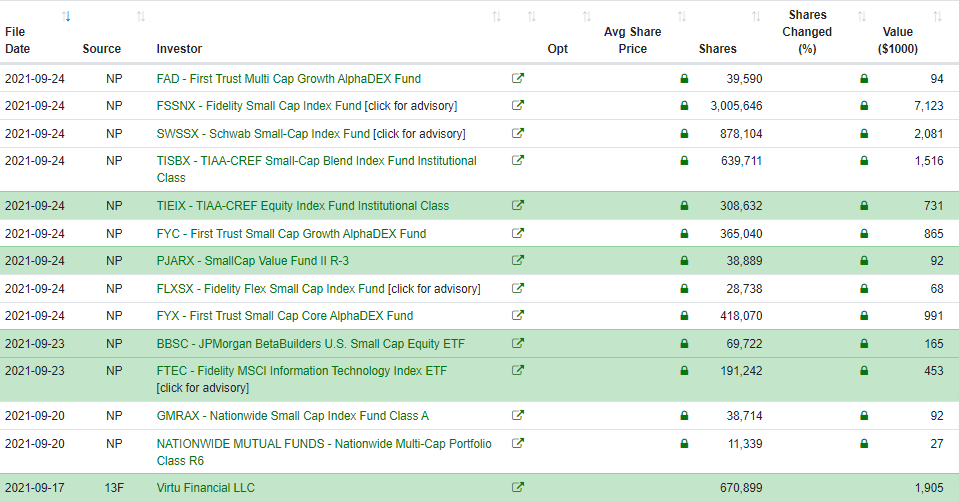Sort table by Investor column

coord(497,17)
